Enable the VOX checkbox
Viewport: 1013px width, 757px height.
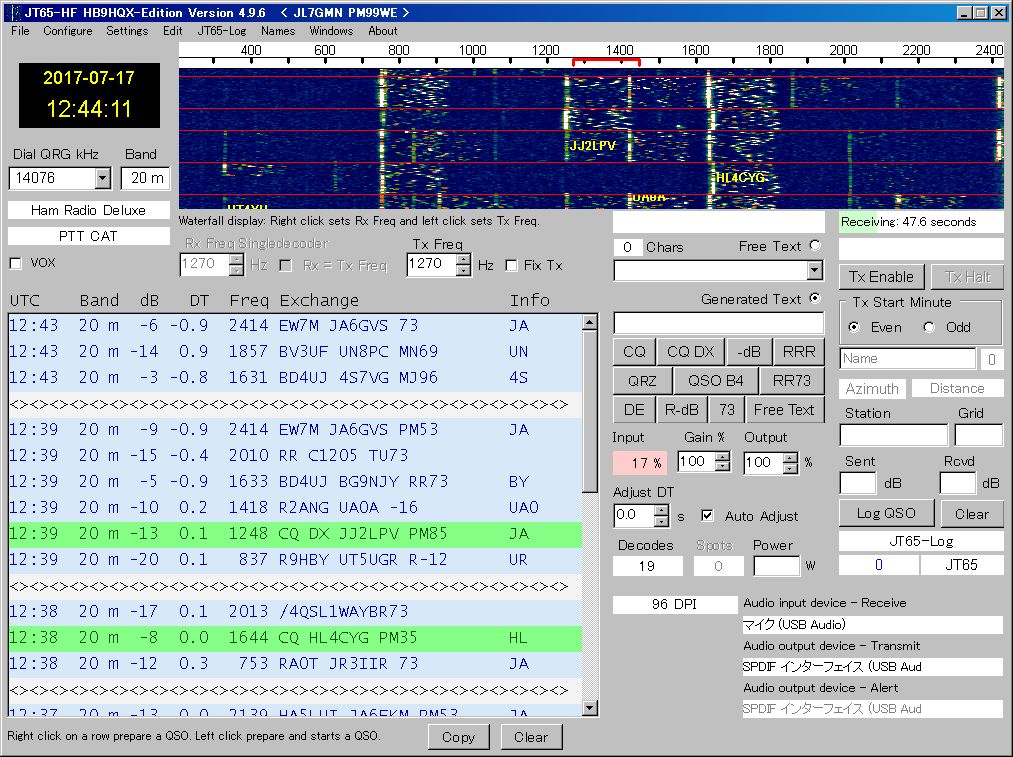[16, 263]
